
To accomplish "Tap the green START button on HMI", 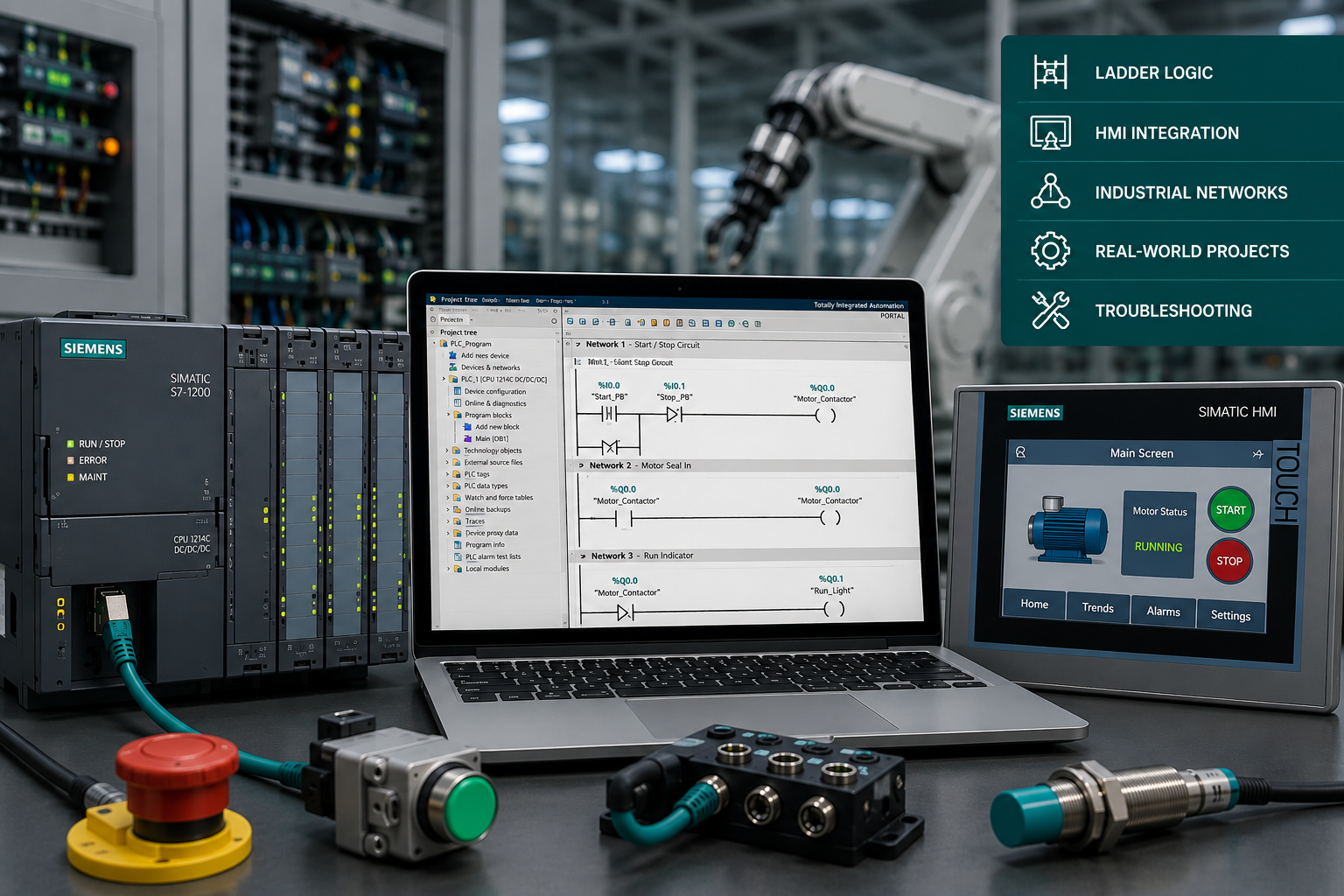I will click(1230, 510).
